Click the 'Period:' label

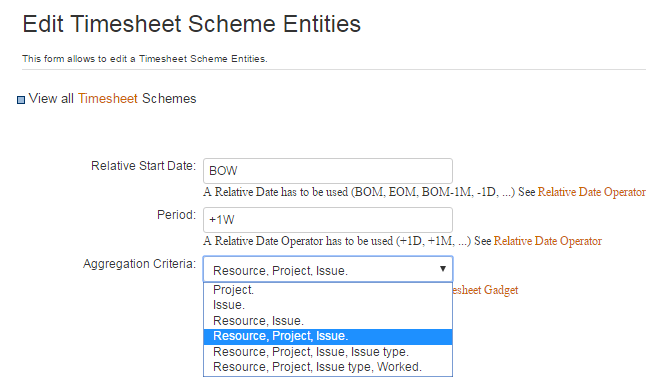pos(176,215)
